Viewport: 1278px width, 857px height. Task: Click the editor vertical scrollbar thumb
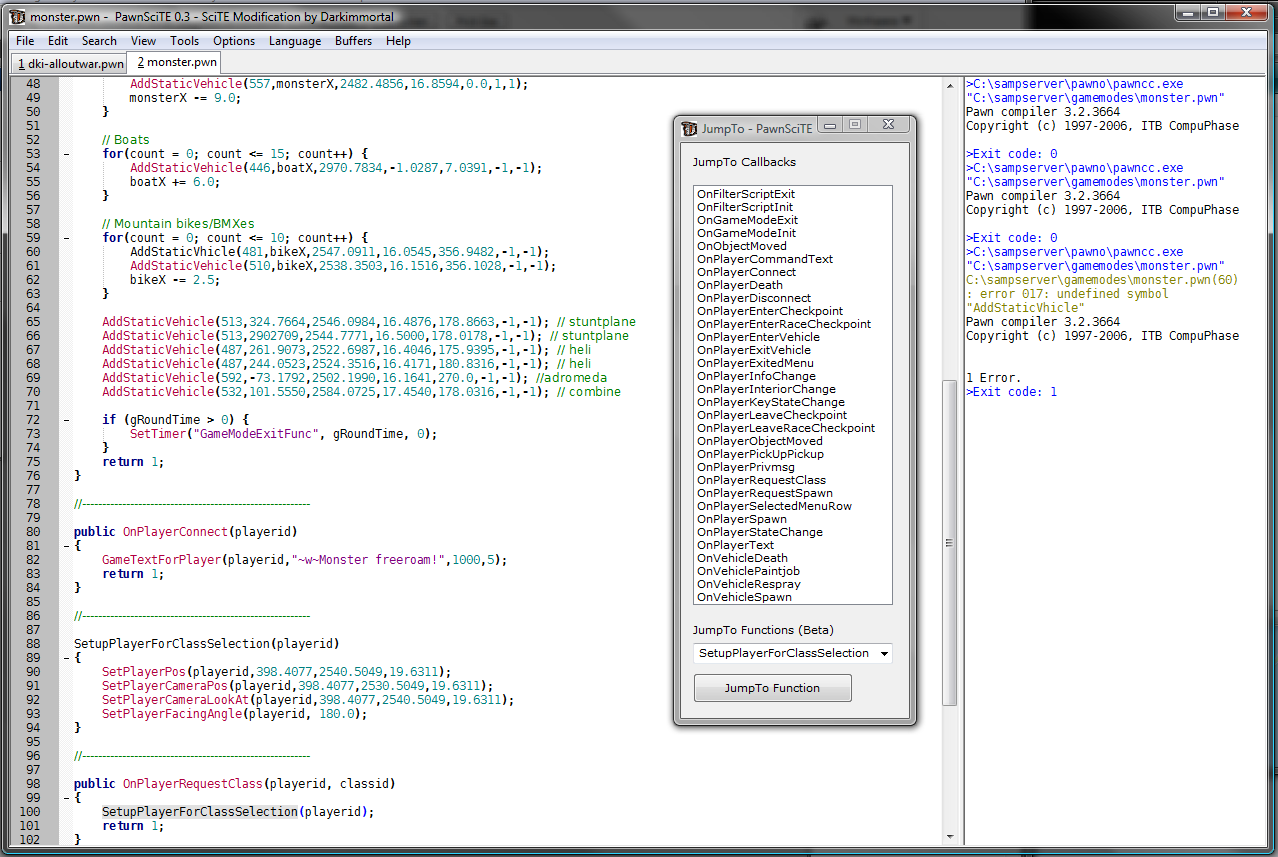(x=950, y=543)
